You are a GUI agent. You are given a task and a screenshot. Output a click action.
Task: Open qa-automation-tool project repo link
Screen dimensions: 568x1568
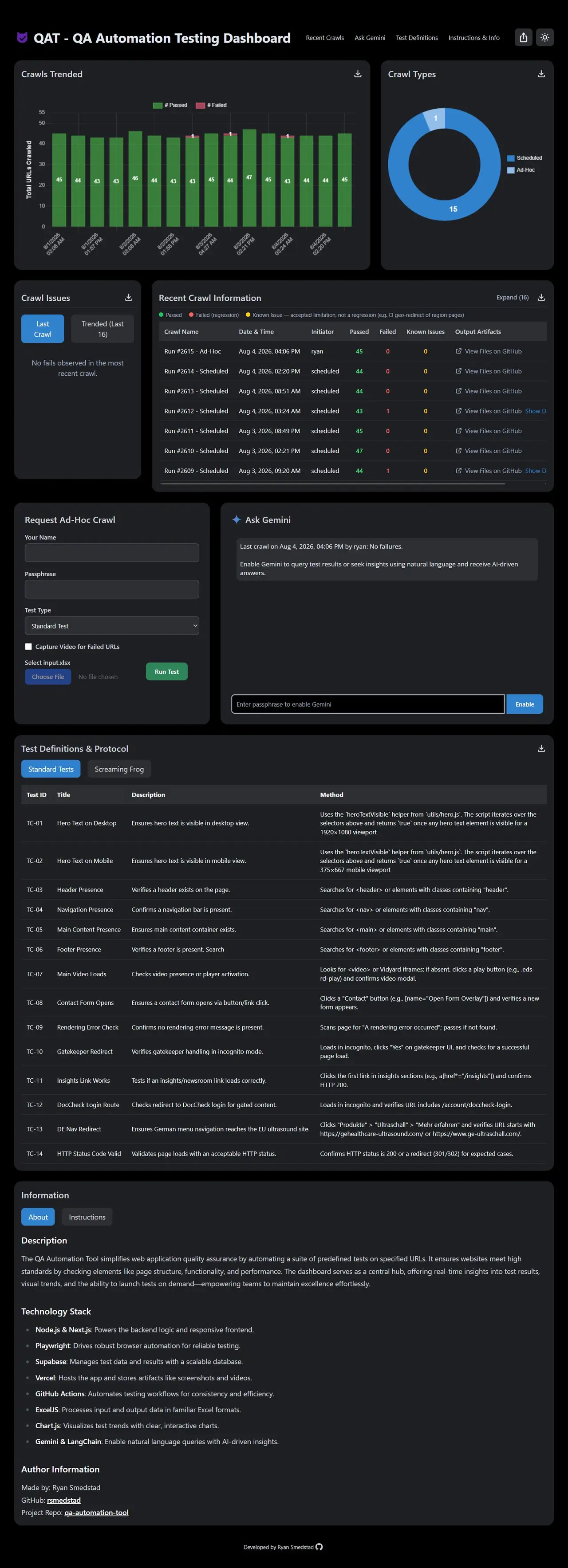tap(96, 1513)
